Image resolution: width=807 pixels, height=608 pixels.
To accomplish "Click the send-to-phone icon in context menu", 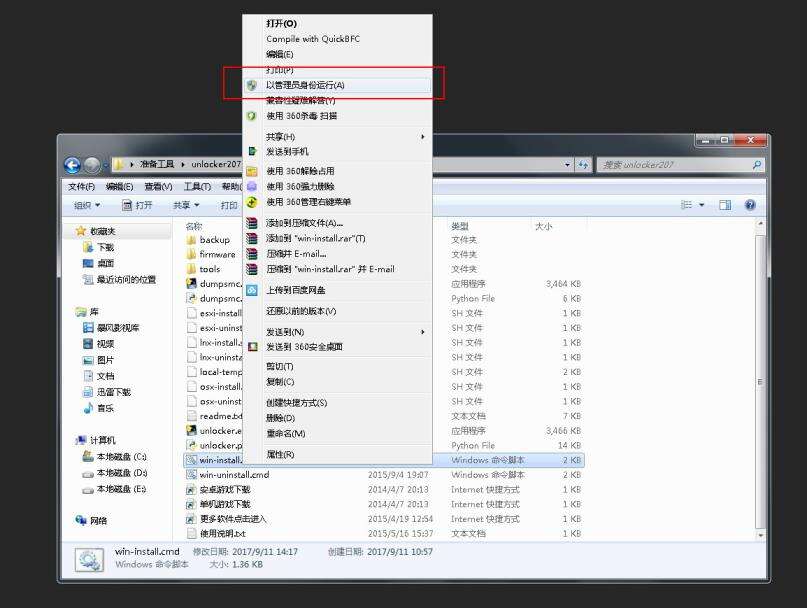I will click(252, 151).
